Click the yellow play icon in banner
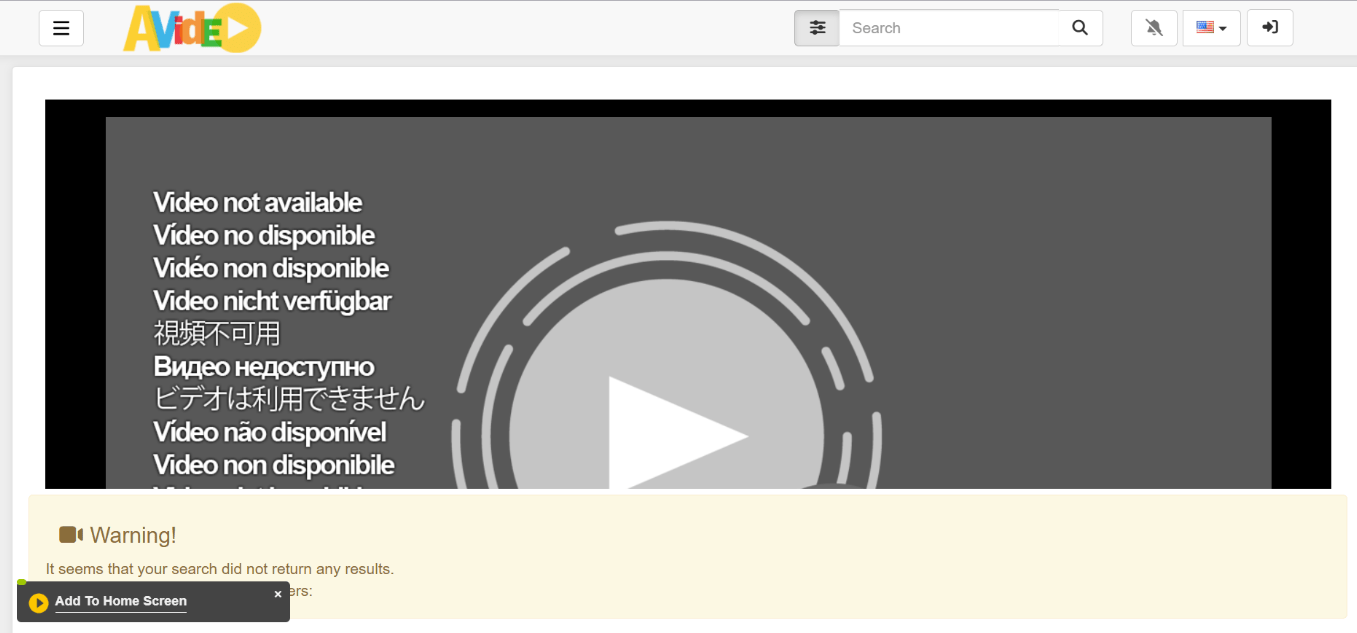The image size is (1357, 633). click(x=39, y=602)
